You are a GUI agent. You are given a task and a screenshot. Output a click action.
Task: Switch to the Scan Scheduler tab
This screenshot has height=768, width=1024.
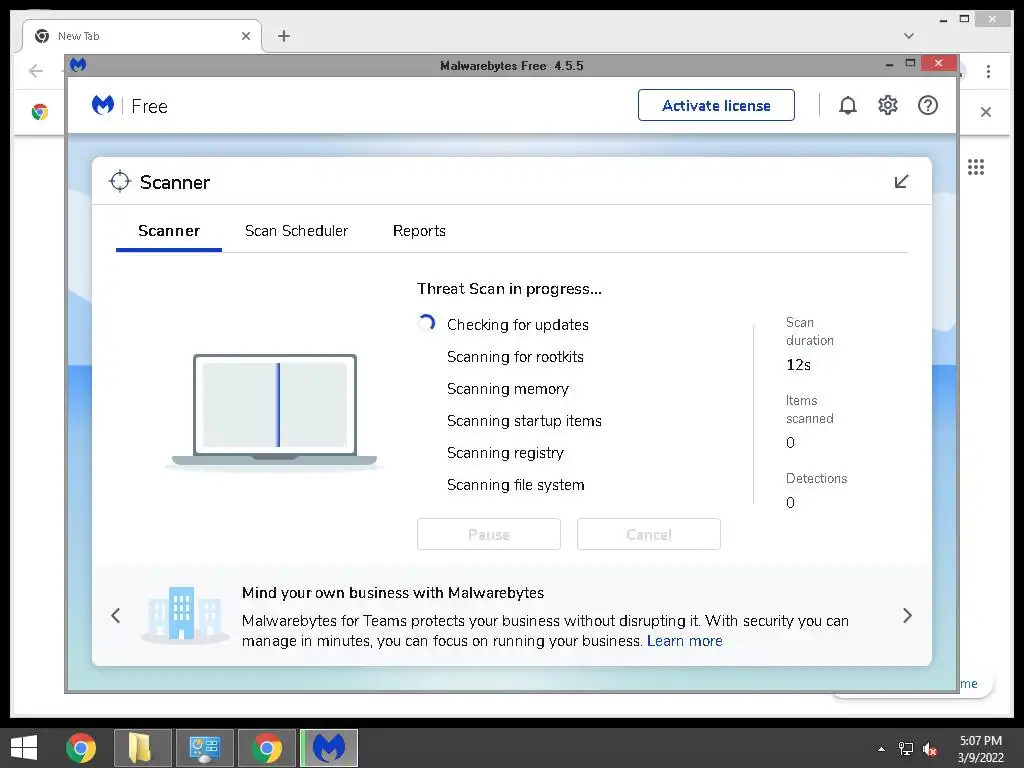click(x=296, y=231)
